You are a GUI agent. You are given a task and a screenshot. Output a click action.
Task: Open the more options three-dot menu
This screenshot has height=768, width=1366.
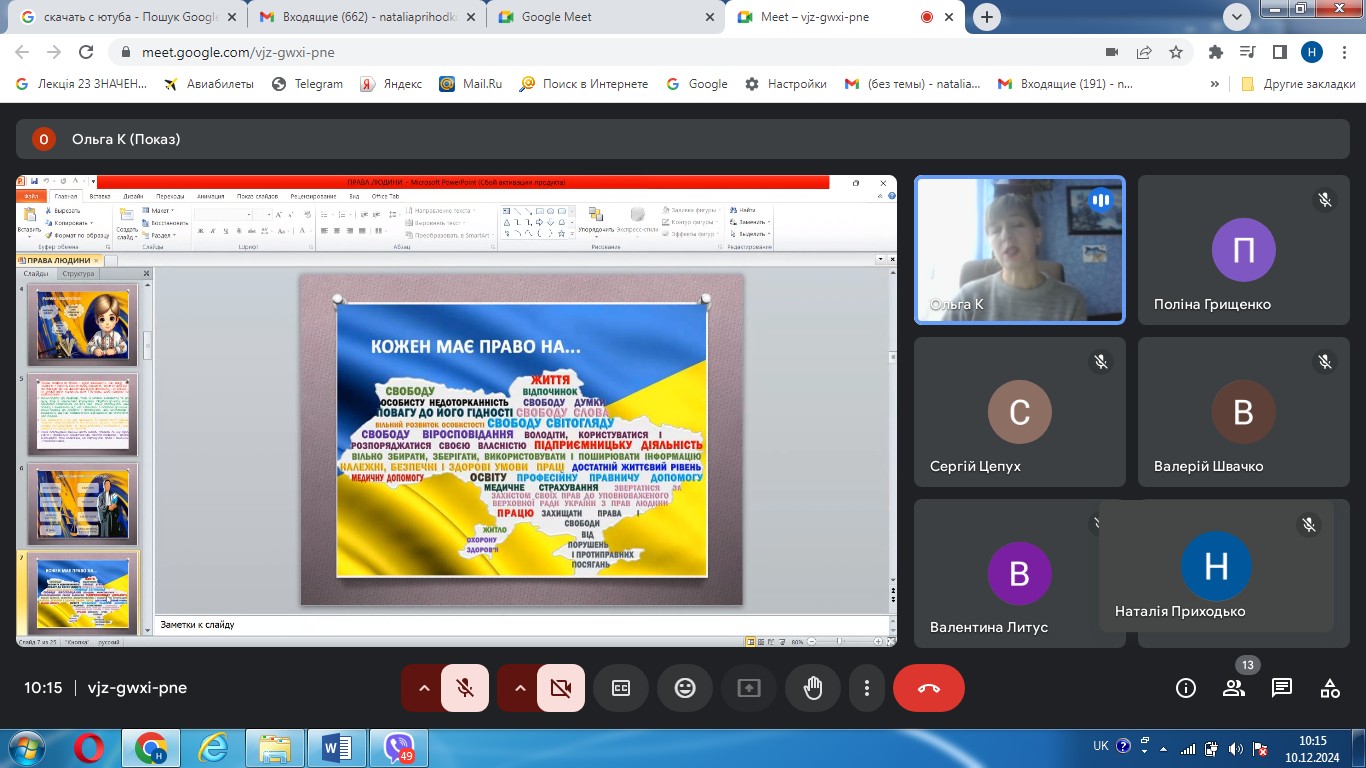pos(867,688)
